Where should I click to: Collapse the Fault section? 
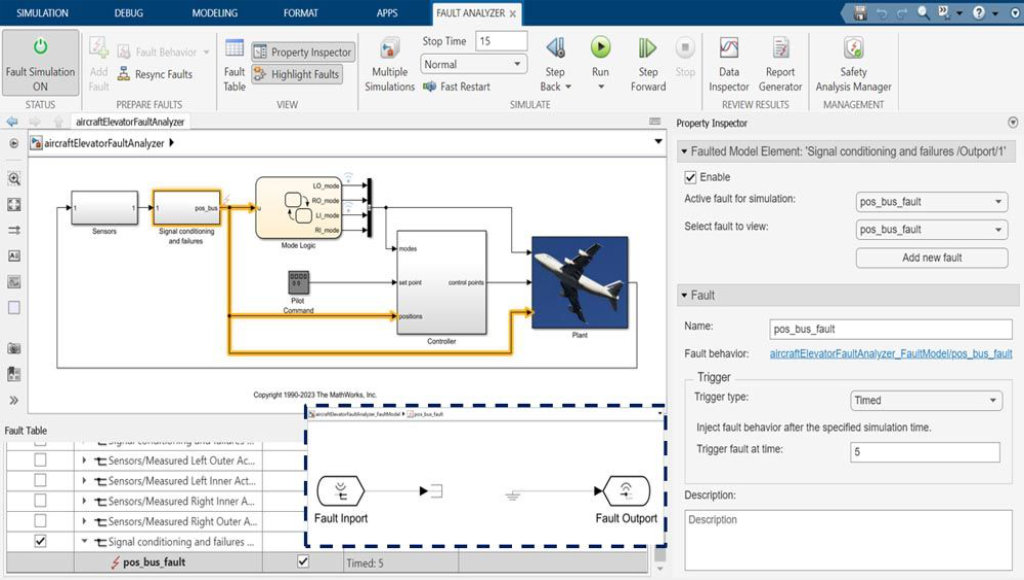pos(684,295)
